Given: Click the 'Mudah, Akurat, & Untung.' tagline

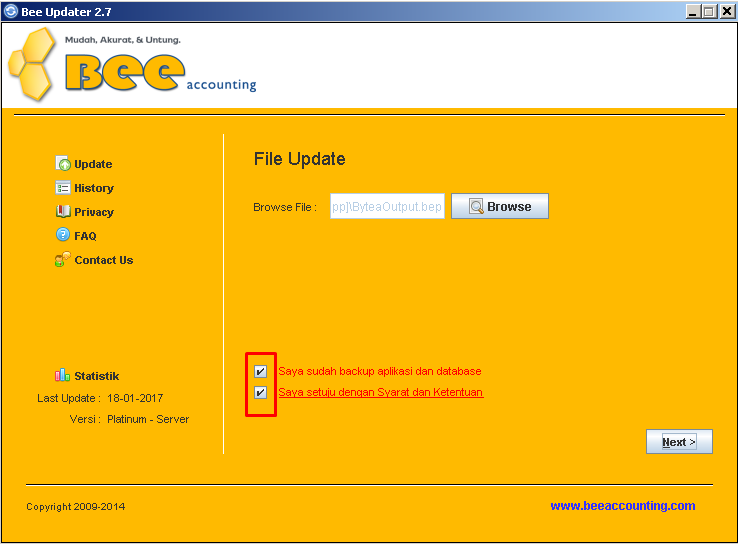Looking at the screenshot, I should coord(123,40).
